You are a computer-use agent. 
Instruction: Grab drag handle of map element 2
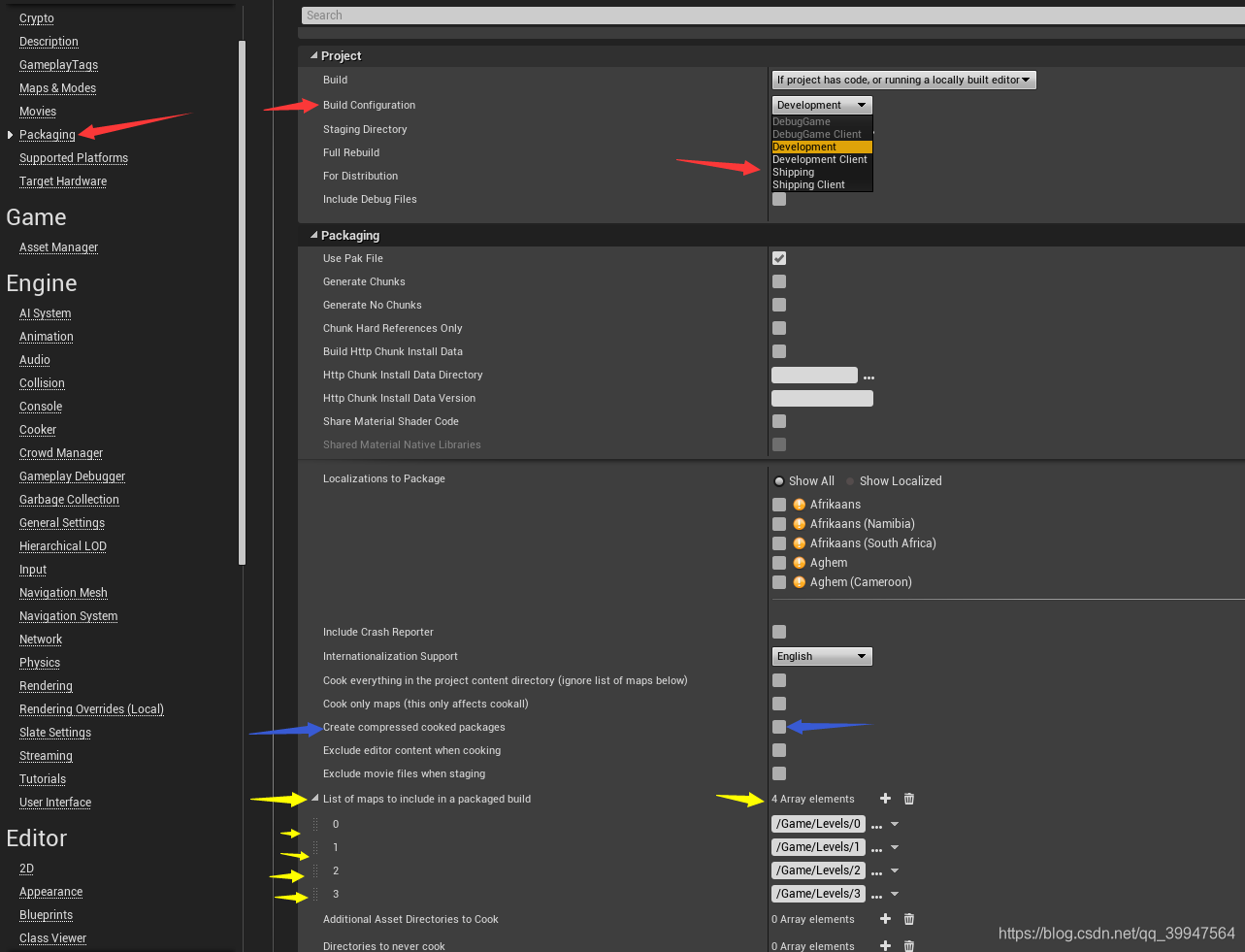click(315, 870)
